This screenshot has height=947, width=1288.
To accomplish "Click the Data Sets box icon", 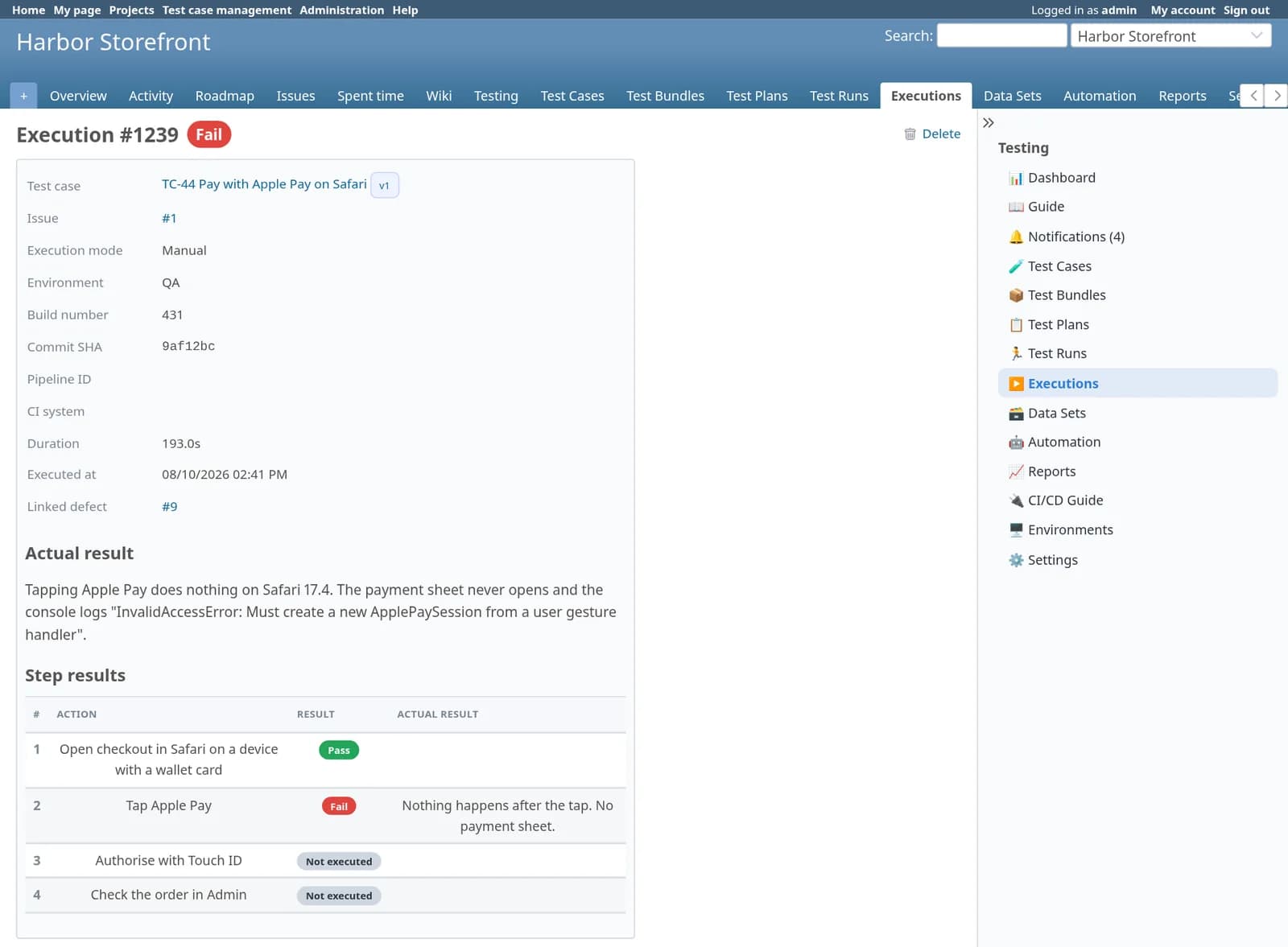I will click(1016, 414).
